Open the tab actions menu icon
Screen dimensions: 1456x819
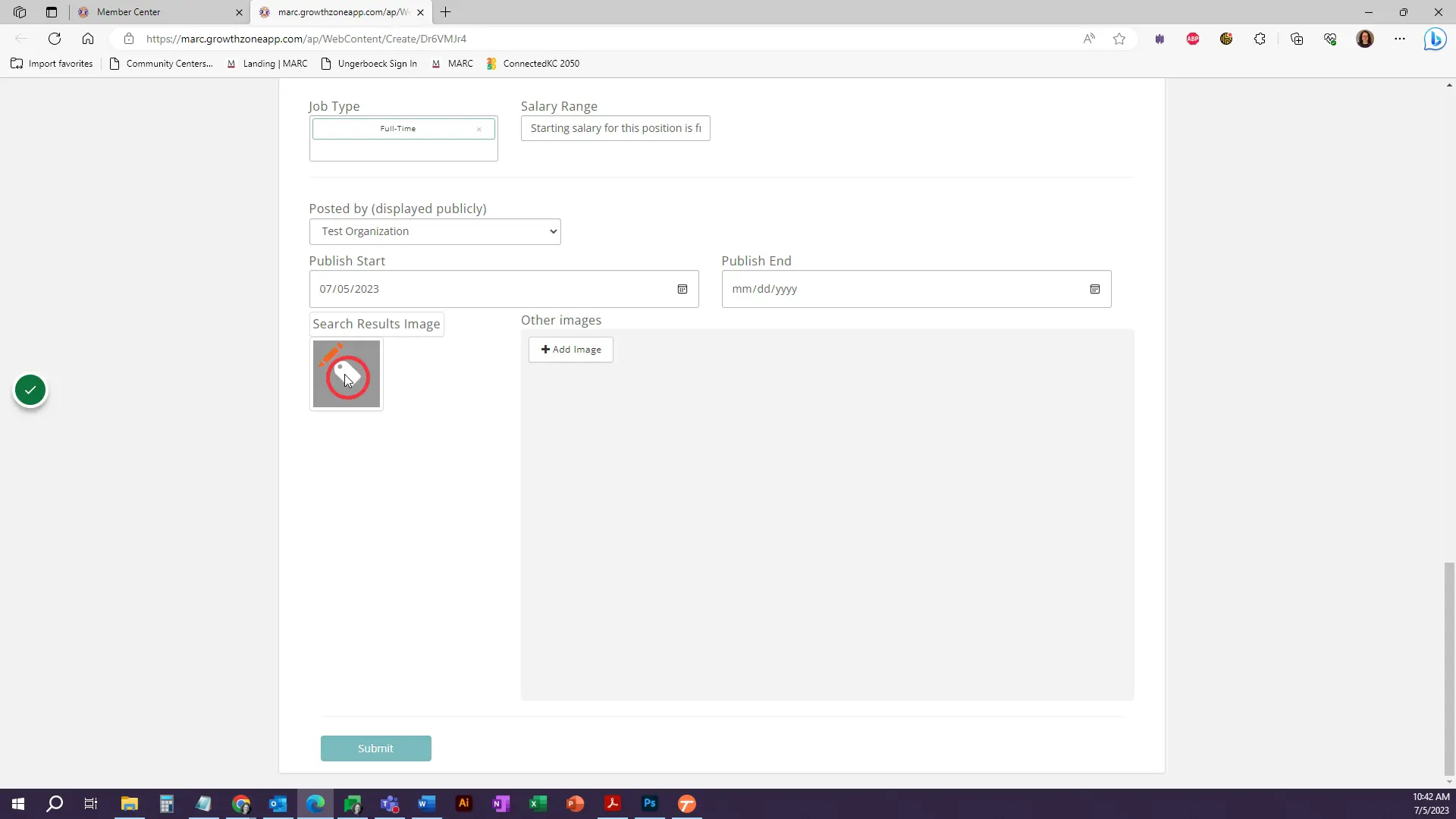[52, 12]
